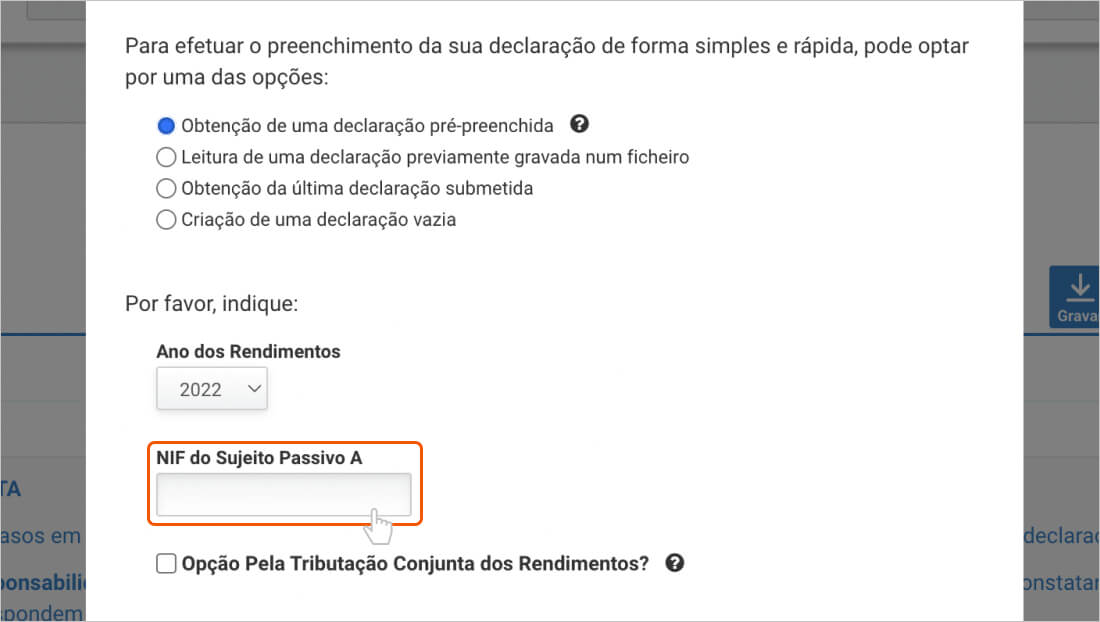Click help icon beside pré-preenchida option

tap(578, 125)
